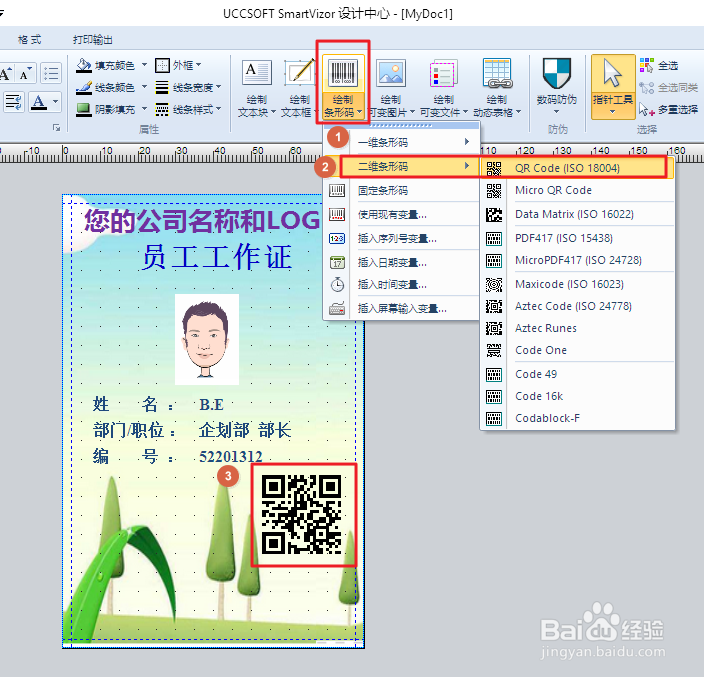Open the 外框 border dropdown
This screenshot has height=677, width=704.
[178, 65]
